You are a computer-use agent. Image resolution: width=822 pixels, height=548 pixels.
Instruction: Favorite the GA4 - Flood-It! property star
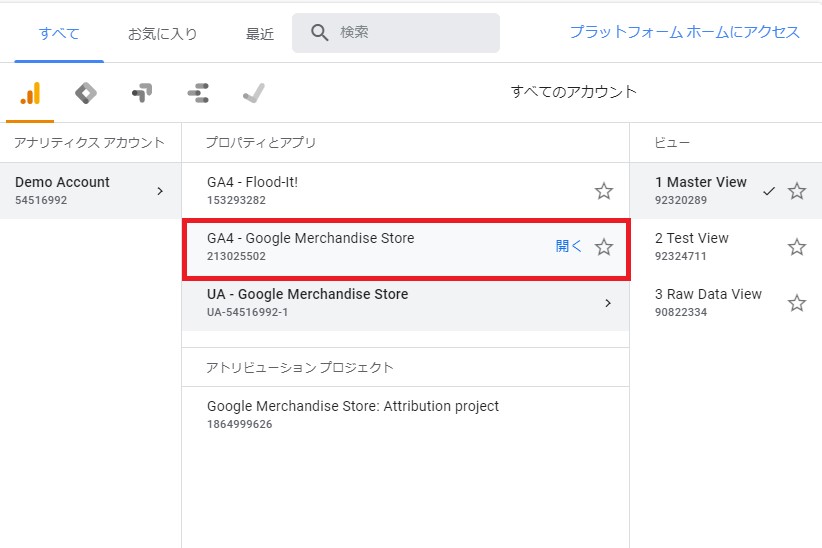604,191
